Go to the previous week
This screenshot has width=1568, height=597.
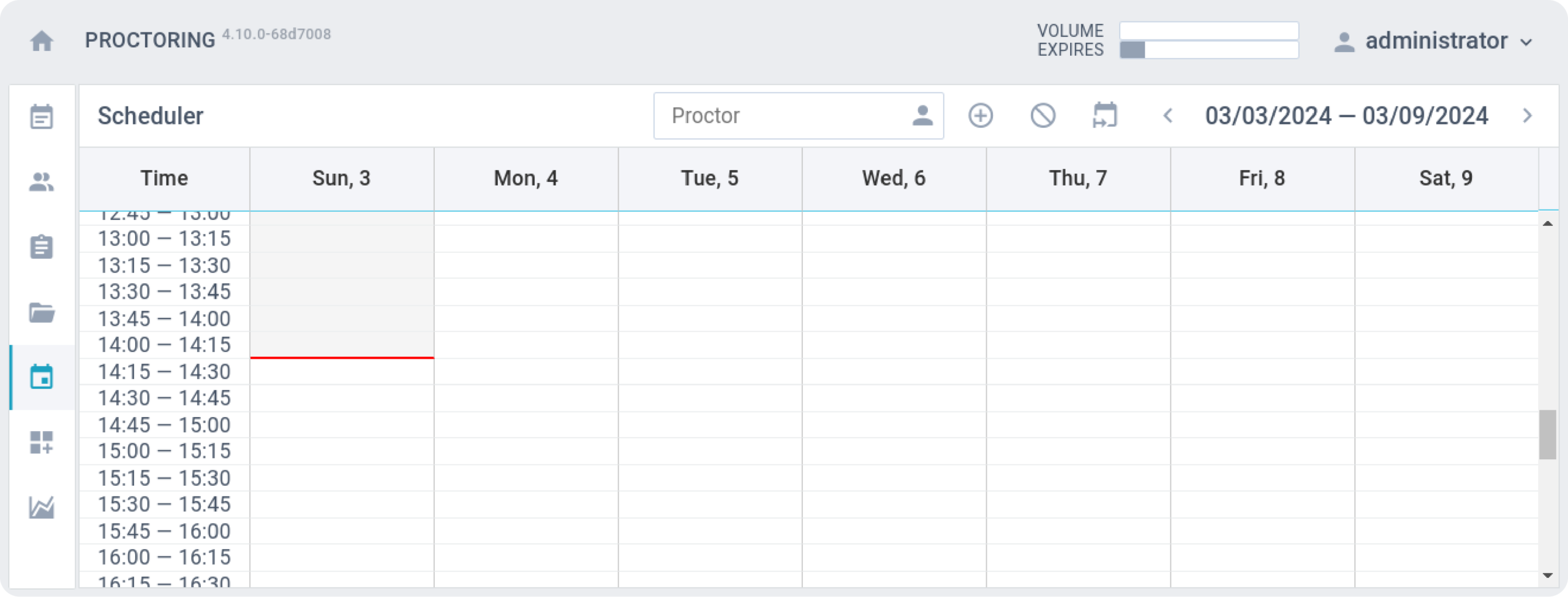click(1168, 116)
